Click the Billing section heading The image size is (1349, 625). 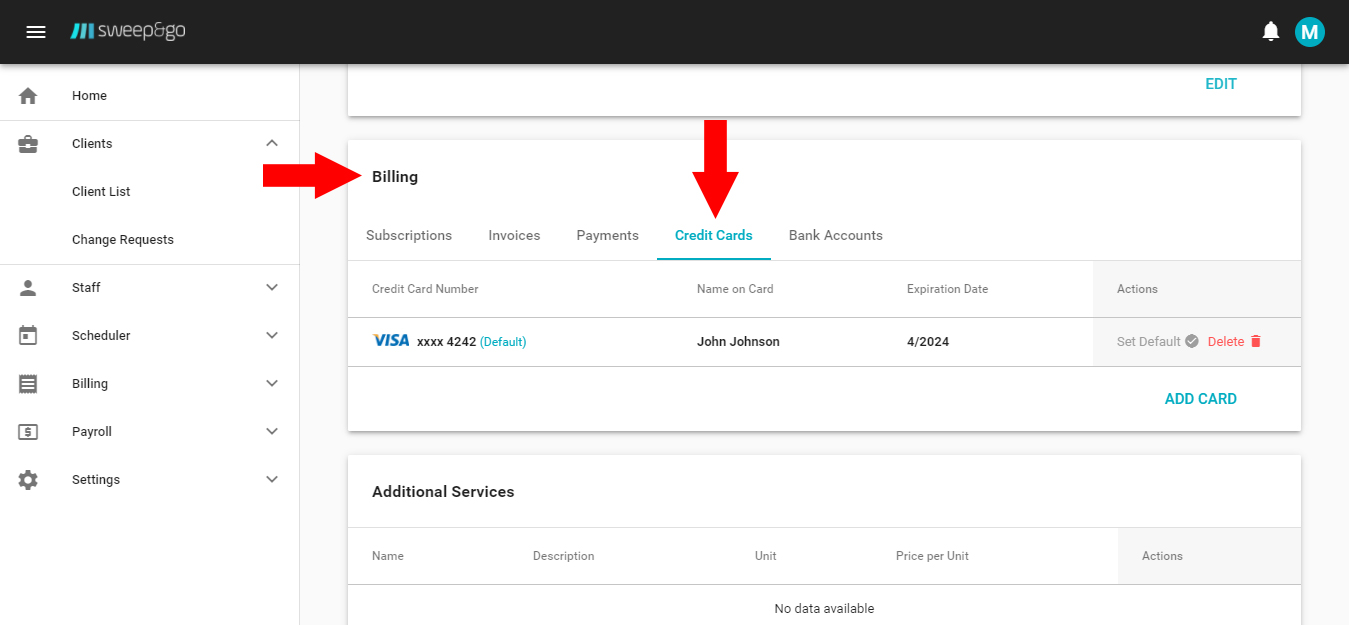tap(395, 177)
